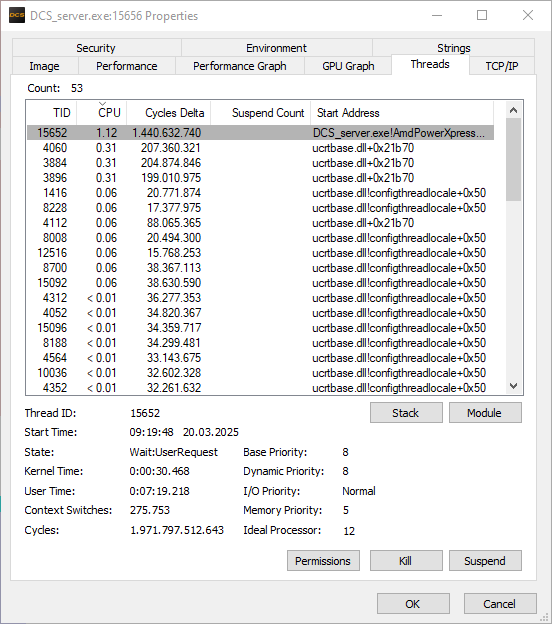Image resolution: width=552 pixels, height=624 pixels.
Task: Sort by Start Address column header
Action: (402, 113)
